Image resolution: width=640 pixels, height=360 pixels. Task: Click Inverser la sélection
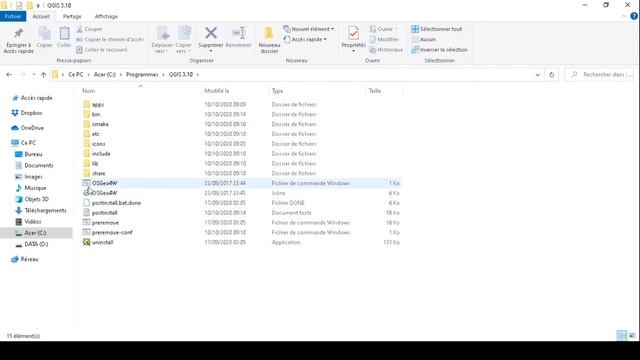439,49
